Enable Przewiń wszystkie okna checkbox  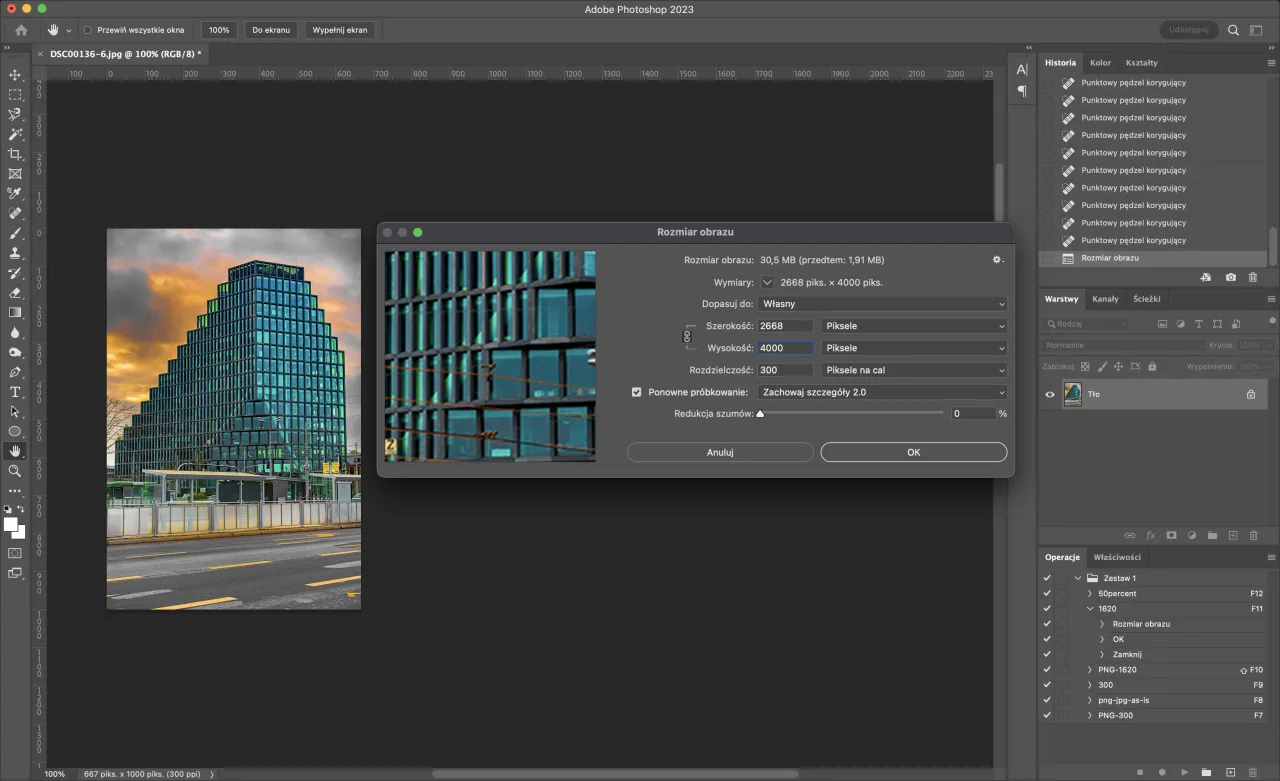click(x=87, y=30)
